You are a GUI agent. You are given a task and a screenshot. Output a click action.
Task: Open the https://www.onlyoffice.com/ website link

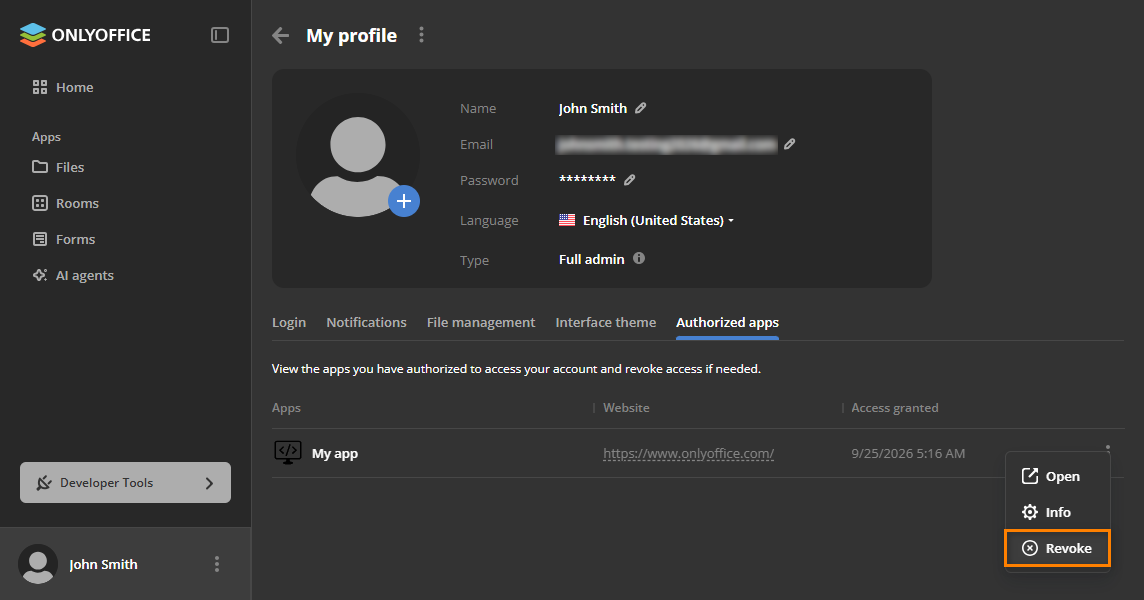688,453
